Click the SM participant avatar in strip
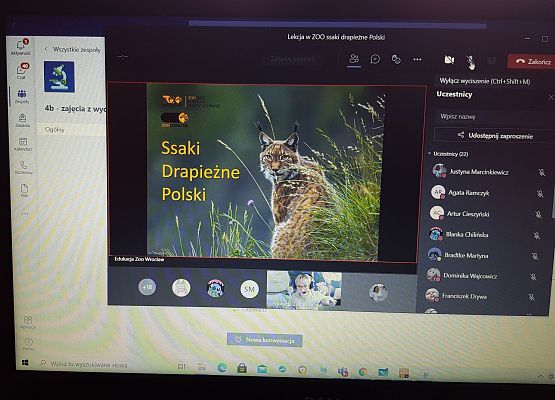 pos(250,289)
